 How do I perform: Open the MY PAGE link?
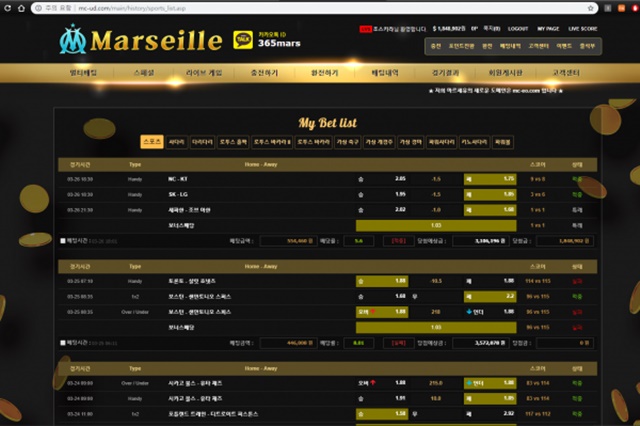coord(548,29)
